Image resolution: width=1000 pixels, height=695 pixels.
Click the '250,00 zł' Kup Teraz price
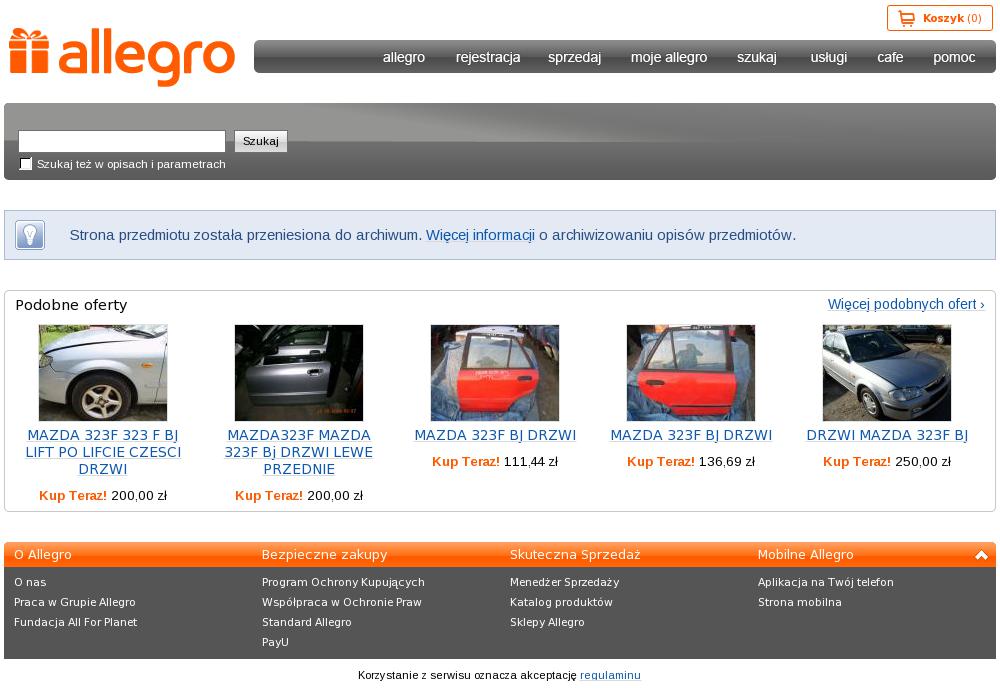pos(923,462)
